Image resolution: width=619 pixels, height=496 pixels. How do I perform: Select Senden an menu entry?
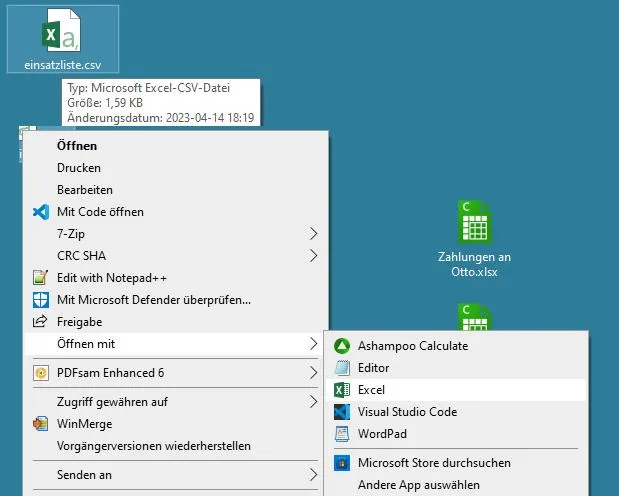[176, 475]
